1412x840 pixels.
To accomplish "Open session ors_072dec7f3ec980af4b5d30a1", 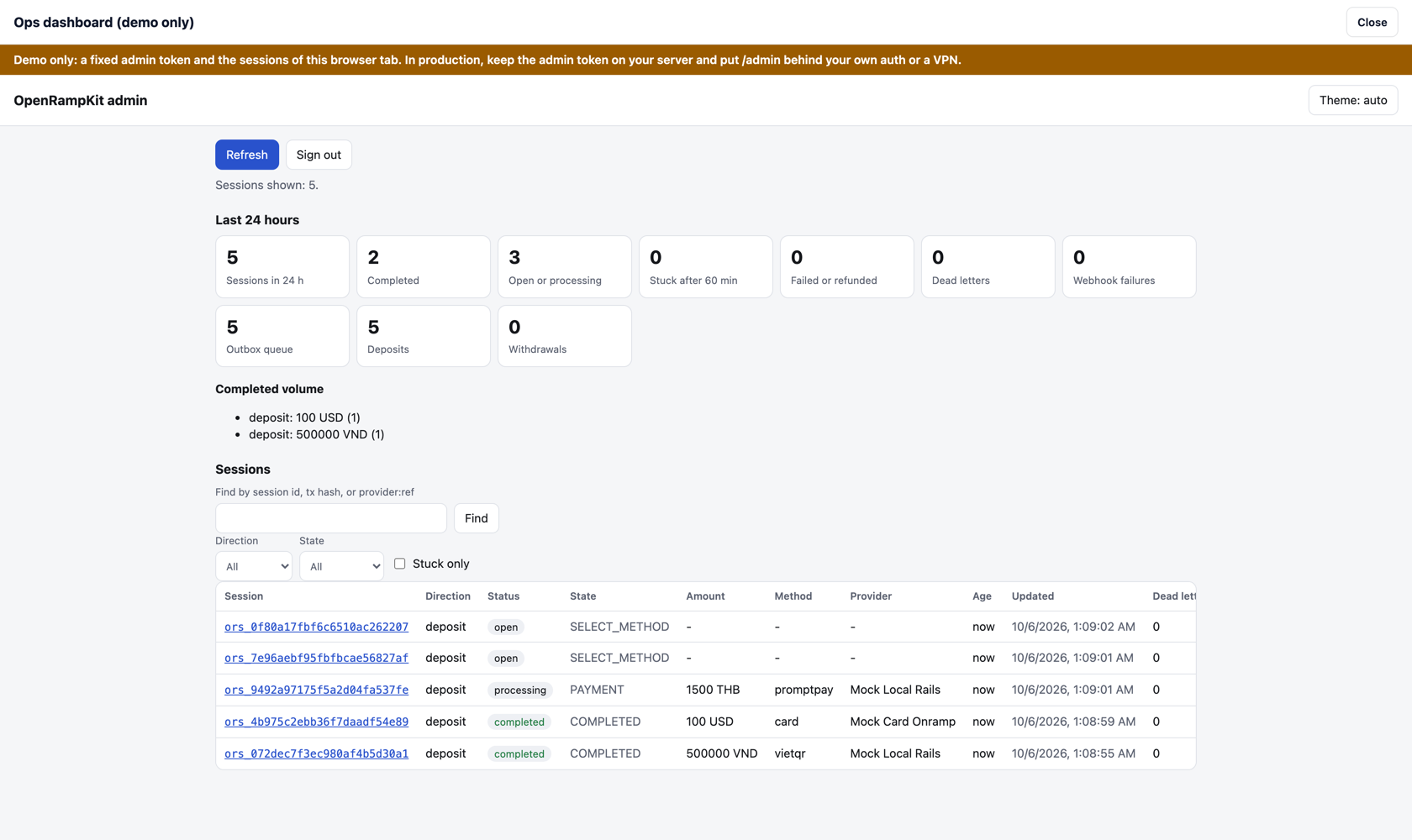I will click(316, 753).
